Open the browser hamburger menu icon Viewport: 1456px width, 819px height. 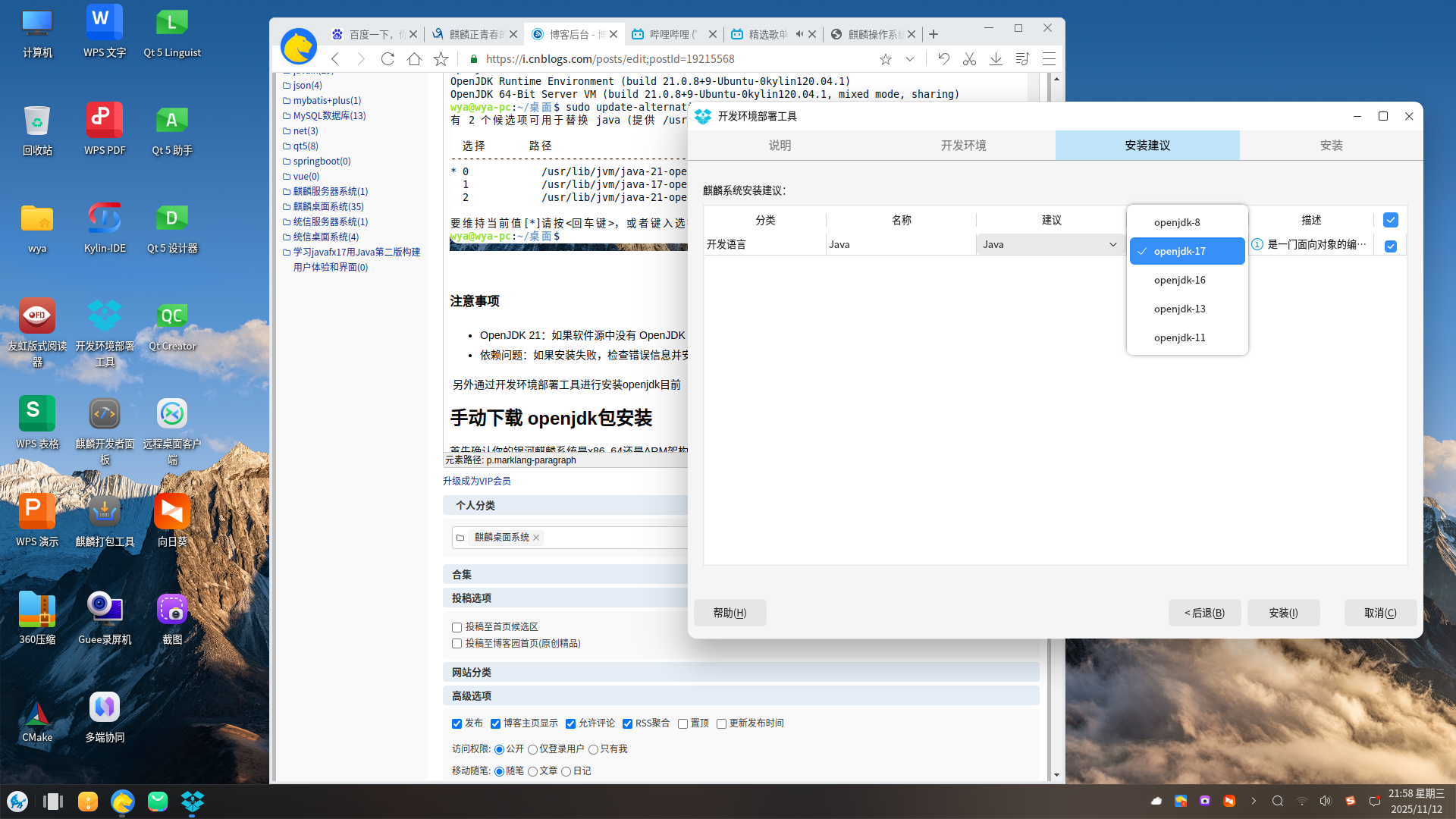(1049, 59)
